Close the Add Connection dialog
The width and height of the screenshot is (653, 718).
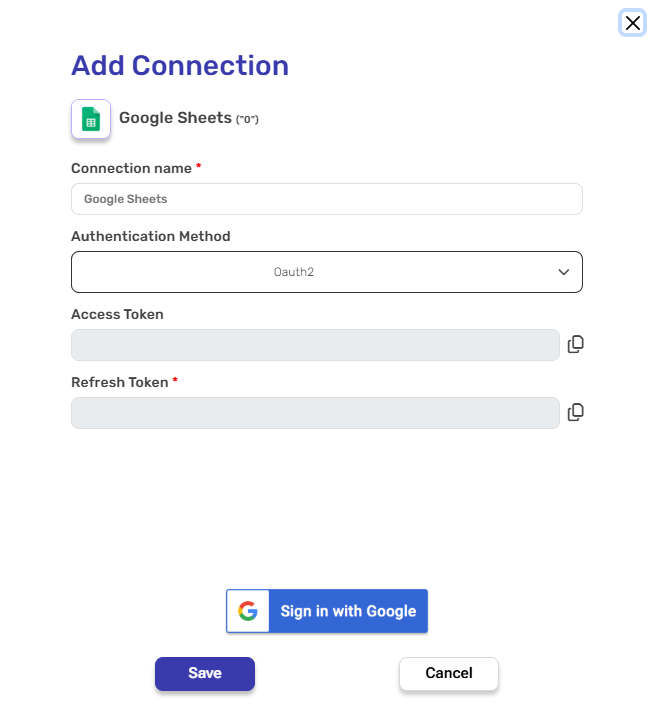(632, 23)
